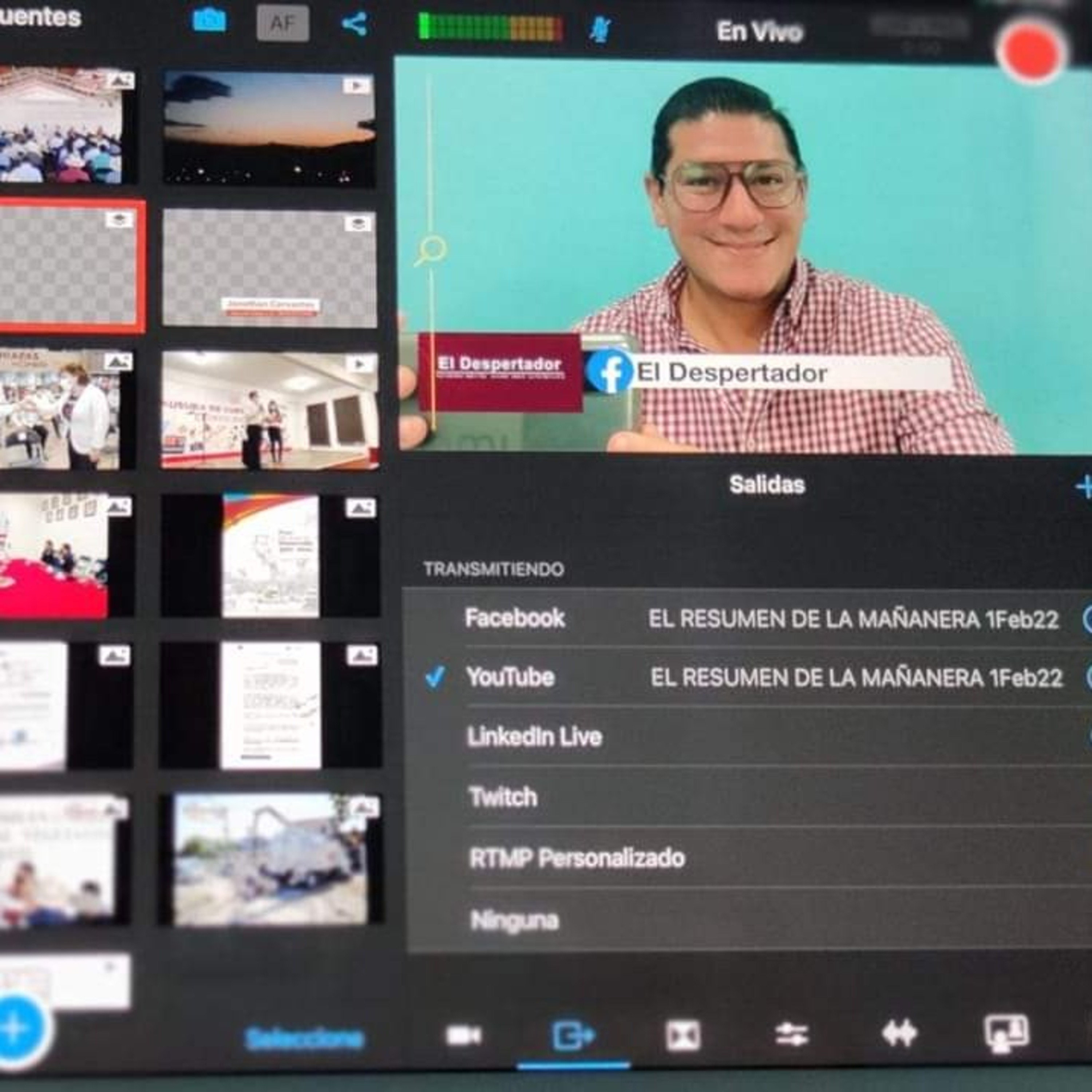
Task: Select the colorful map poster thumbnail
Action: click(270, 555)
